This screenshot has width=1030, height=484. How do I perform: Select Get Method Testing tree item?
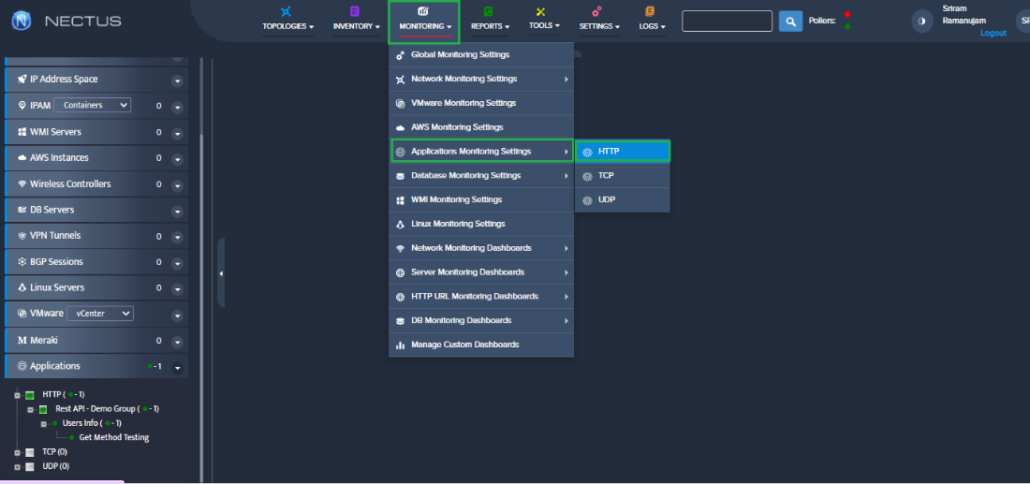[x=114, y=437]
